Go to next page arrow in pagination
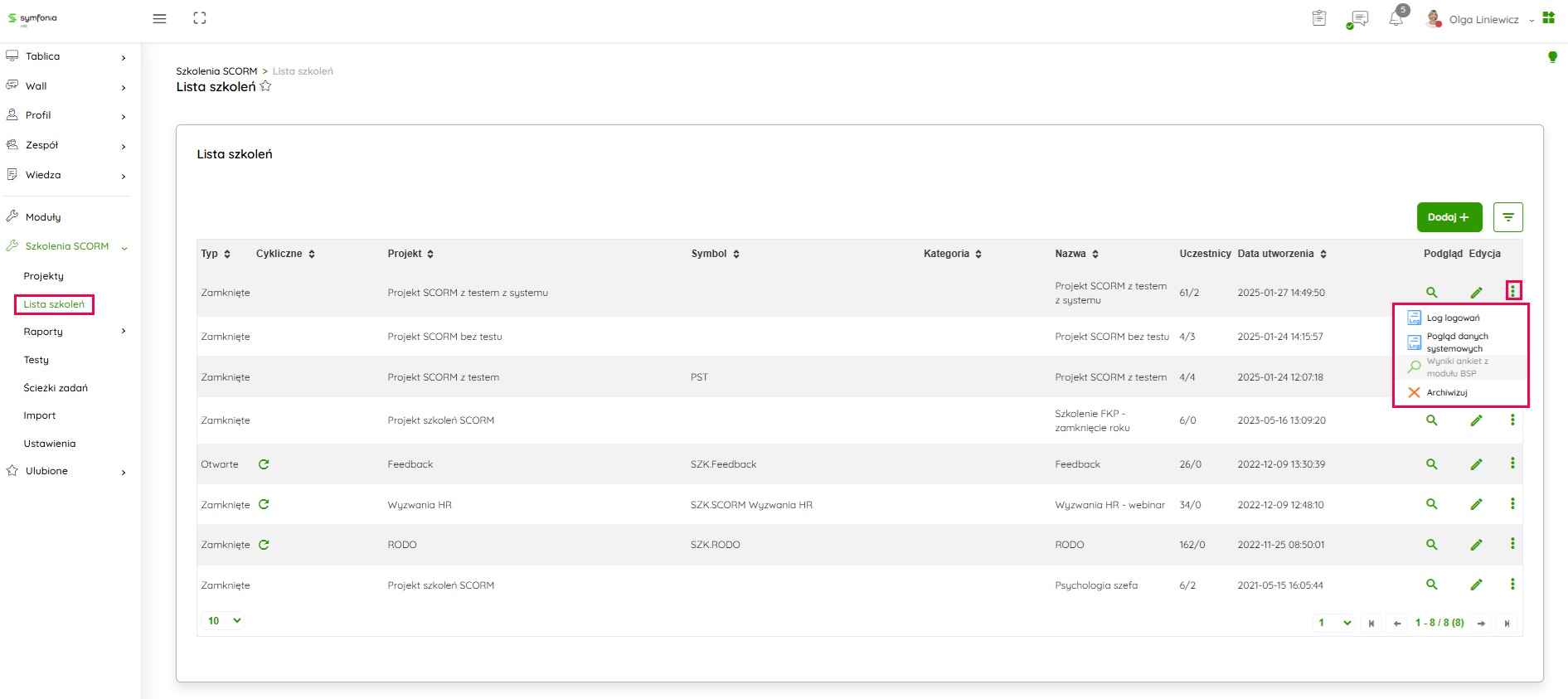Image resolution: width=1568 pixels, height=699 pixels. pos(1481,624)
